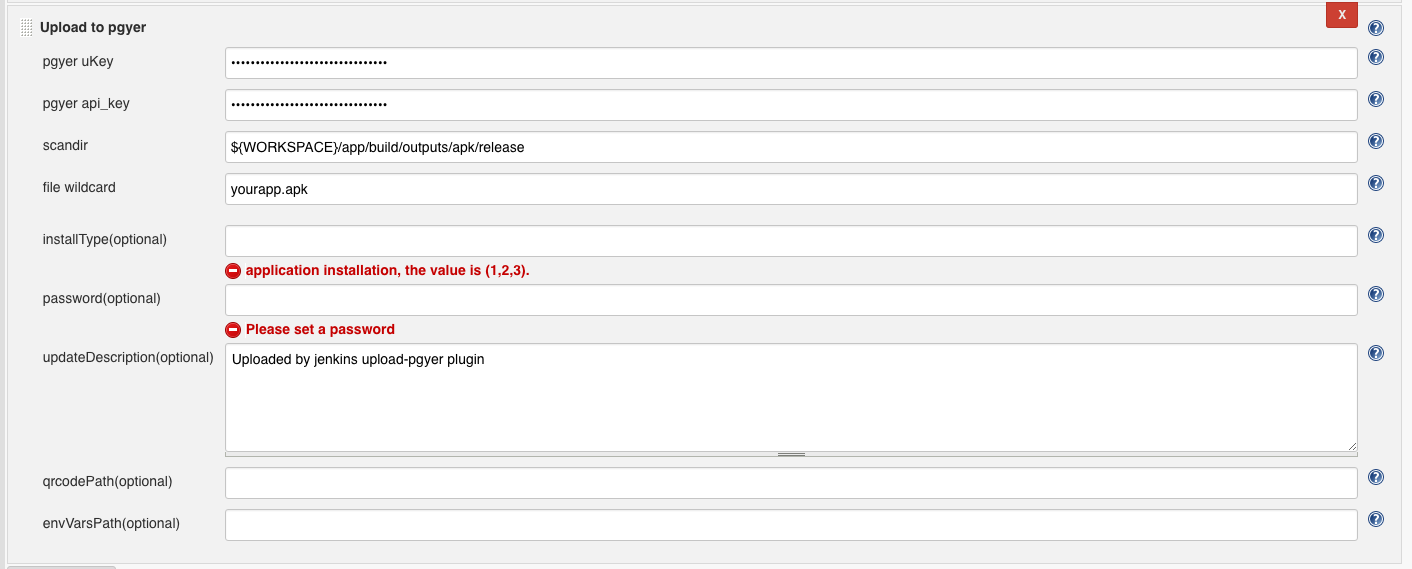The image size is (1412, 569).
Task: Click the 'envVarsPath(optional)' label
Action: [111, 523]
